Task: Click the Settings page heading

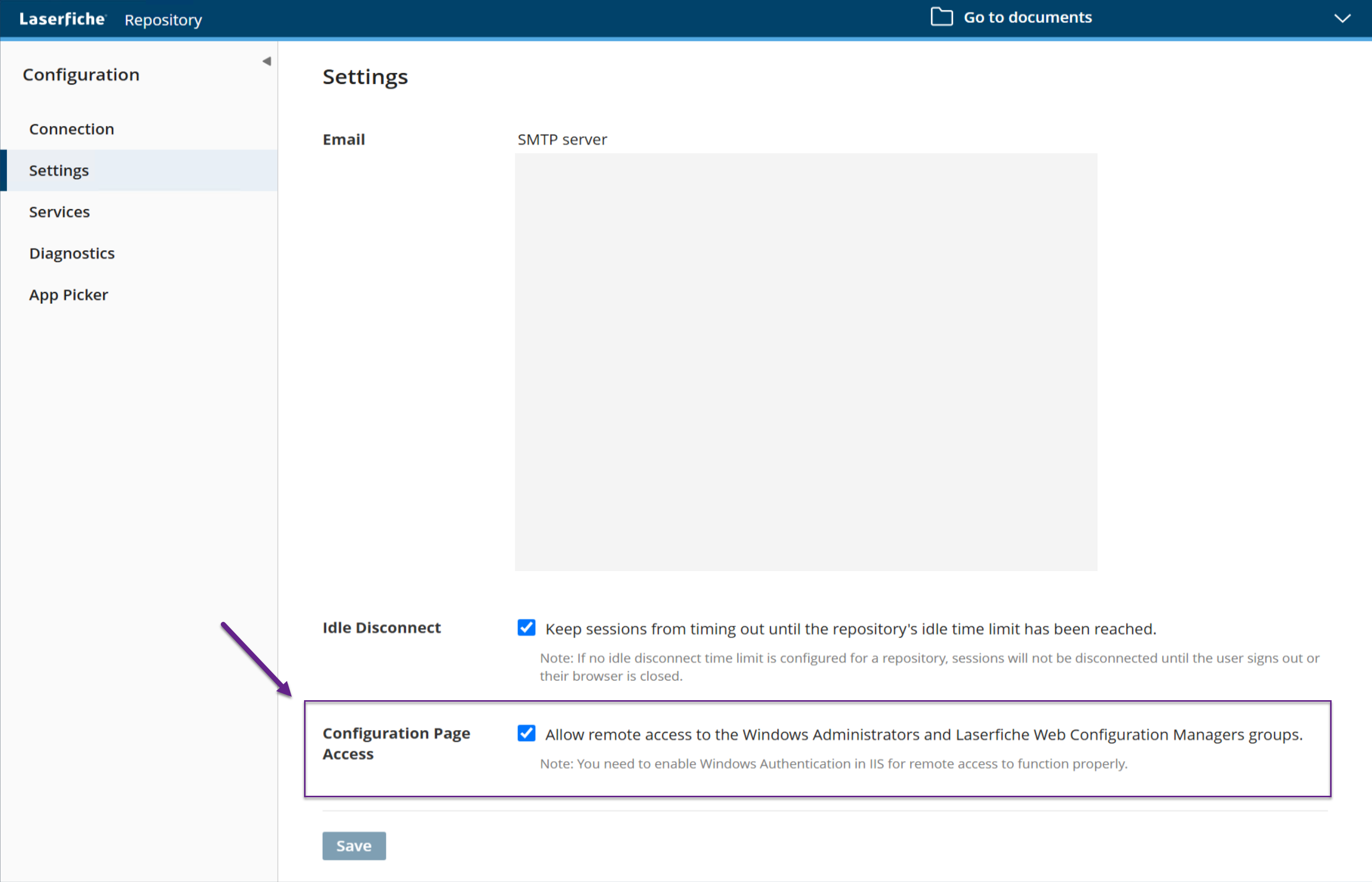Action: tap(365, 77)
